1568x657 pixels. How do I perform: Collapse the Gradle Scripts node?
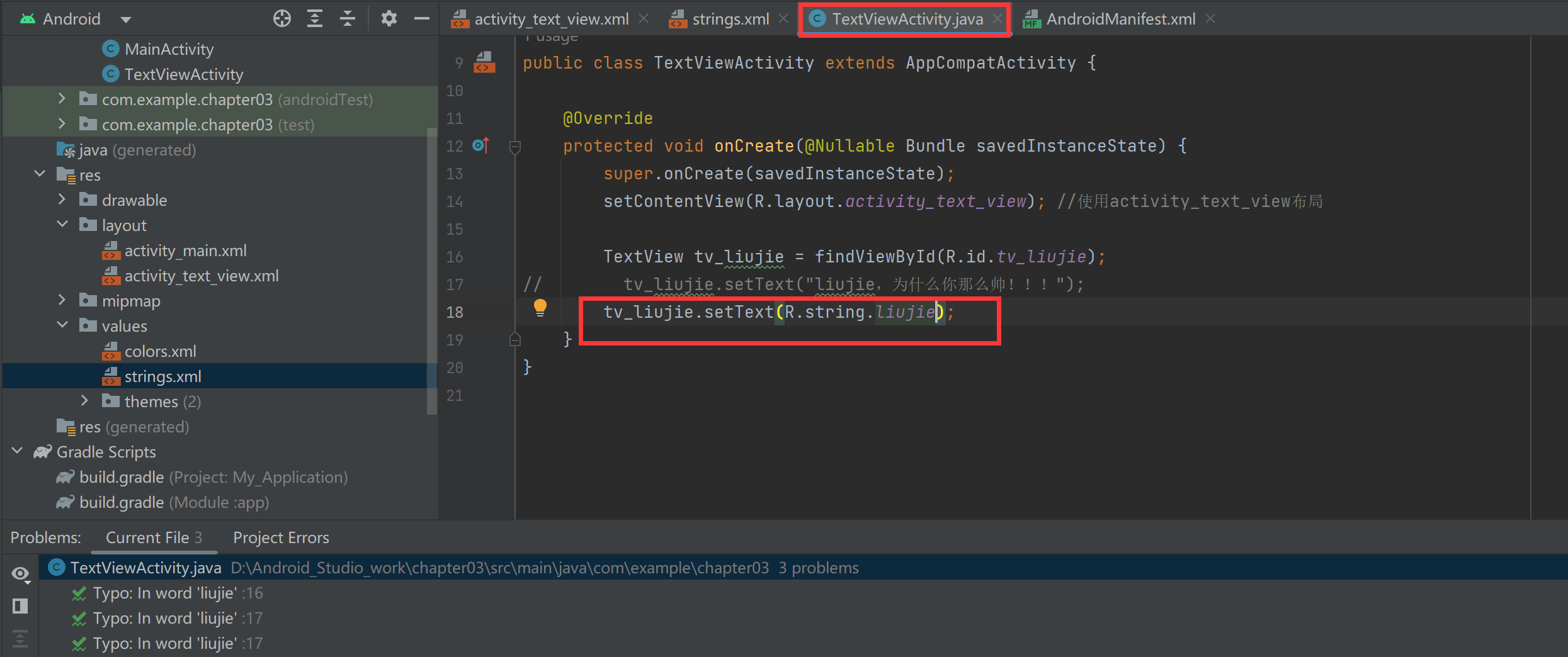18,451
